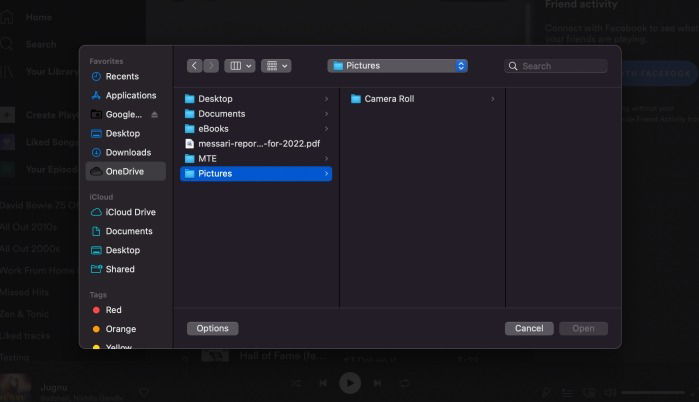Select the Desktop folder in file list
This screenshot has width=699, height=402.
coord(256,99)
